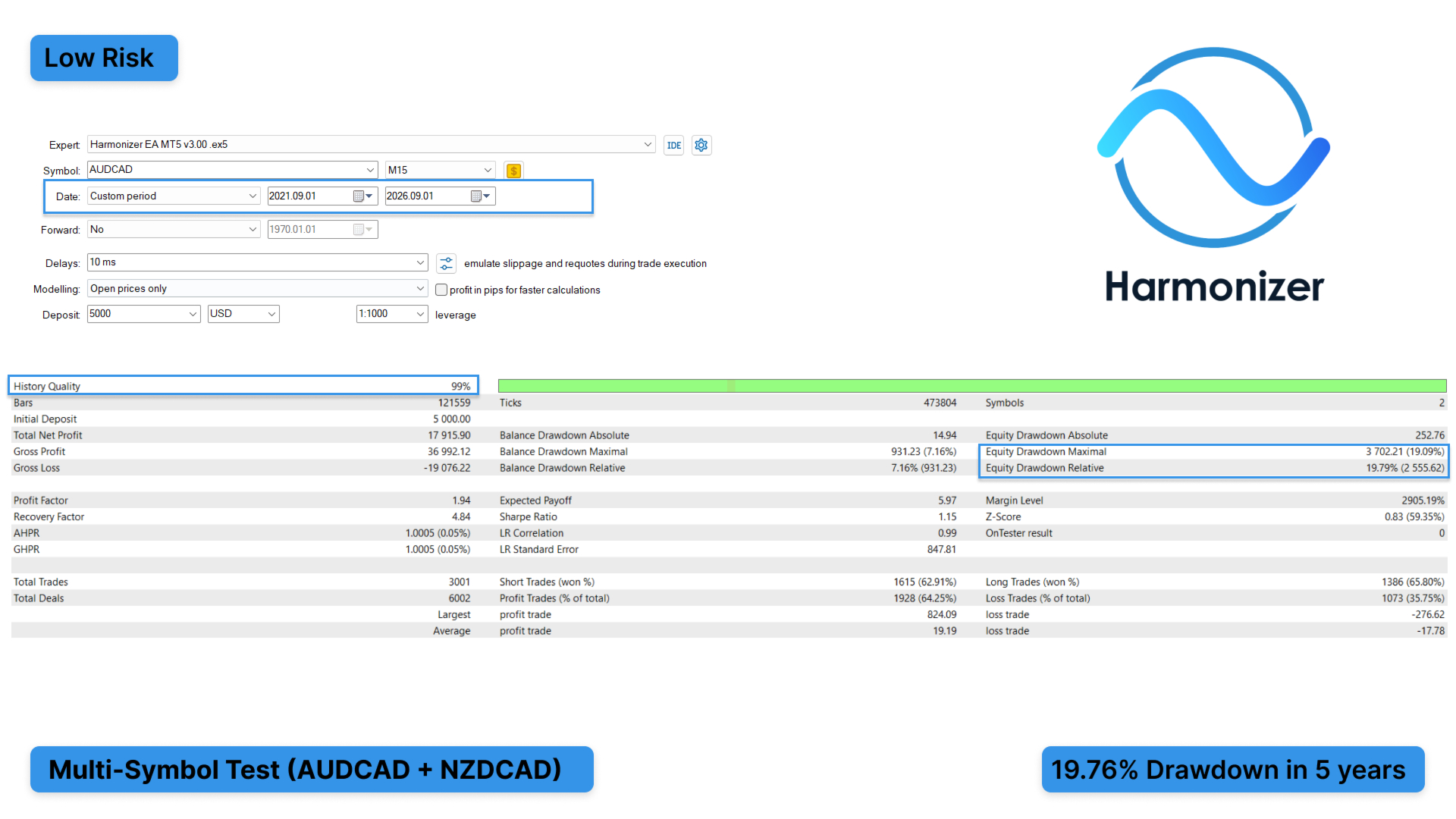Open the AUDCAD symbol dropdown
The width and height of the screenshot is (1456, 819).
(232, 170)
